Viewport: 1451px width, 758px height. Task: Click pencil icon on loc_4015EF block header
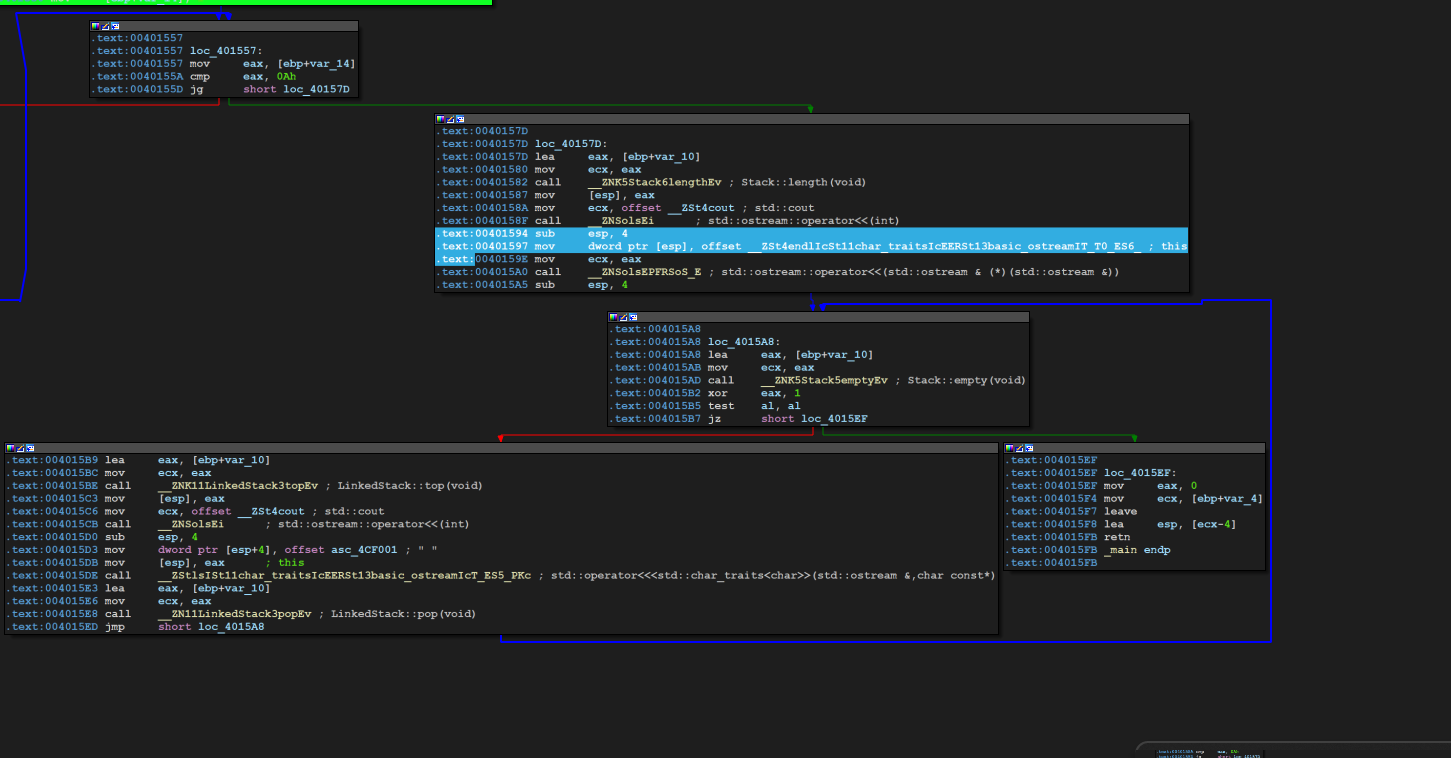click(x=1020, y=448)
